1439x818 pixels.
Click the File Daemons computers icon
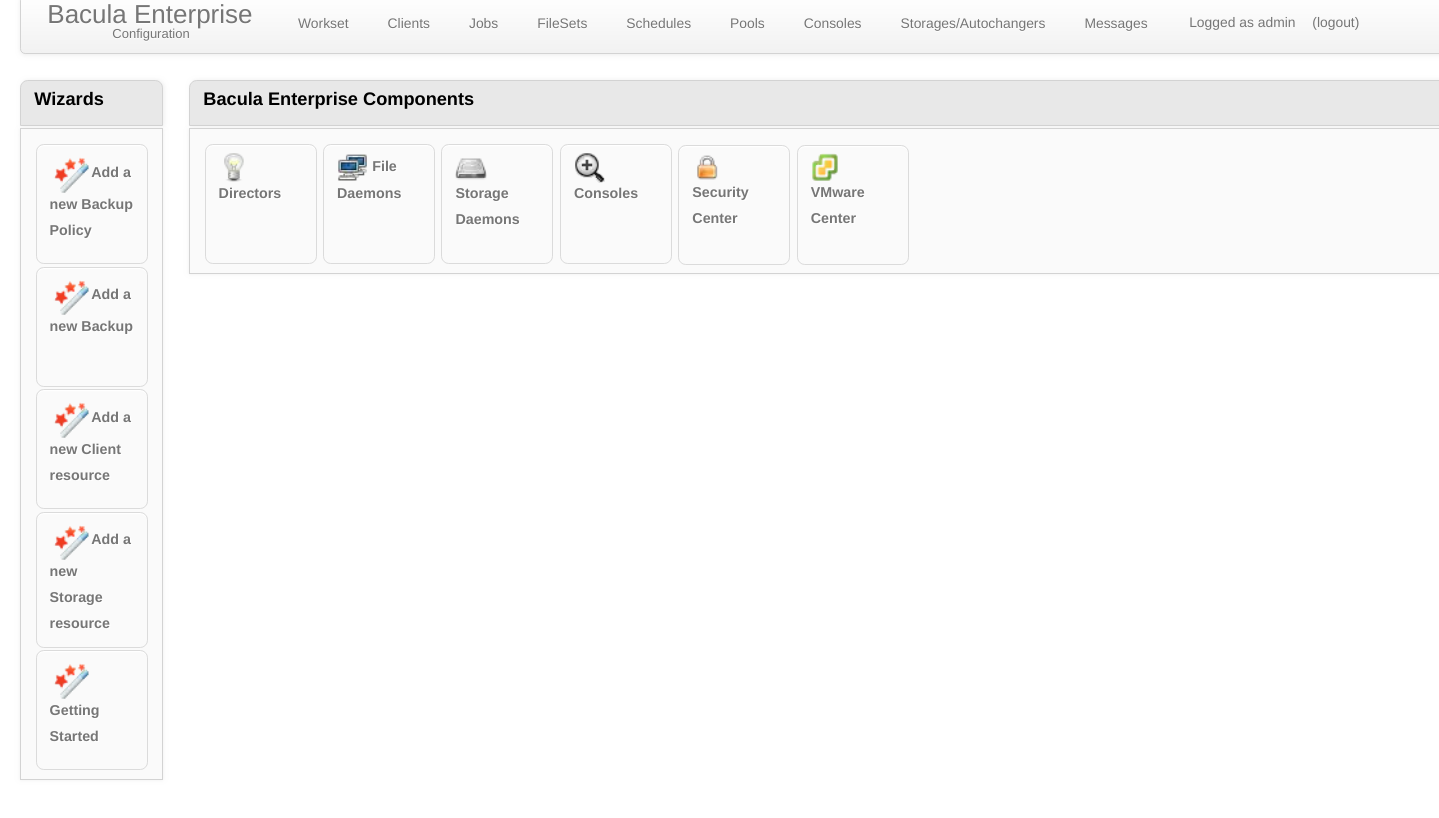[x=352, y=167]
